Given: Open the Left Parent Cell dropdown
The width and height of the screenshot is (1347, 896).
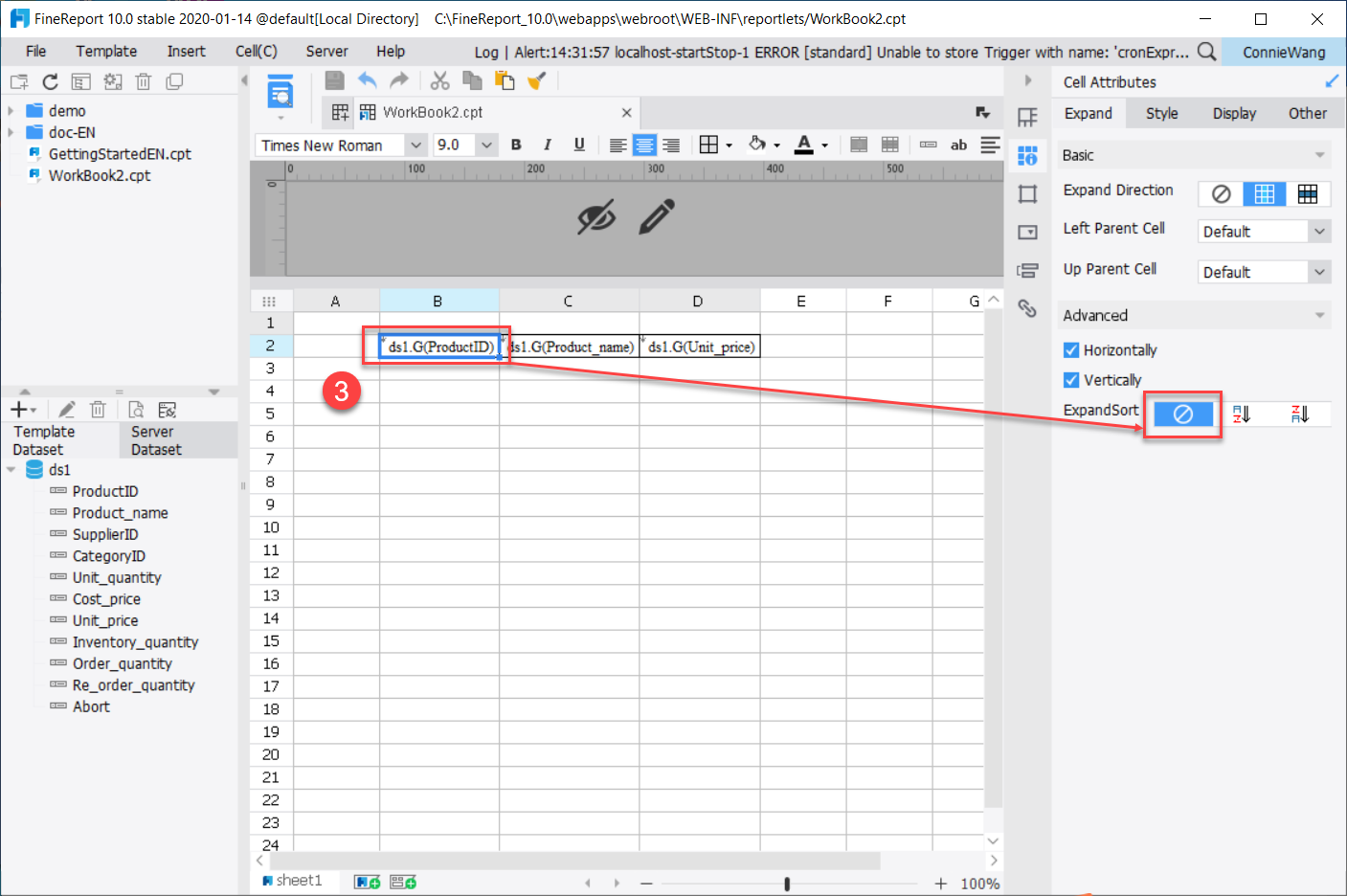Looking at the screenshot, I should click(1319, 232).
